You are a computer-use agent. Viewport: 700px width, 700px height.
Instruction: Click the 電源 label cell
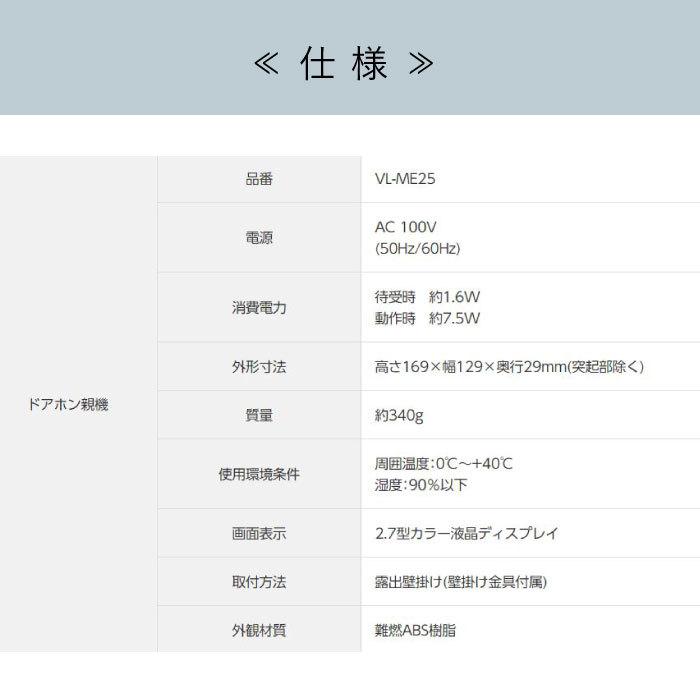click(x=259, y=238)
